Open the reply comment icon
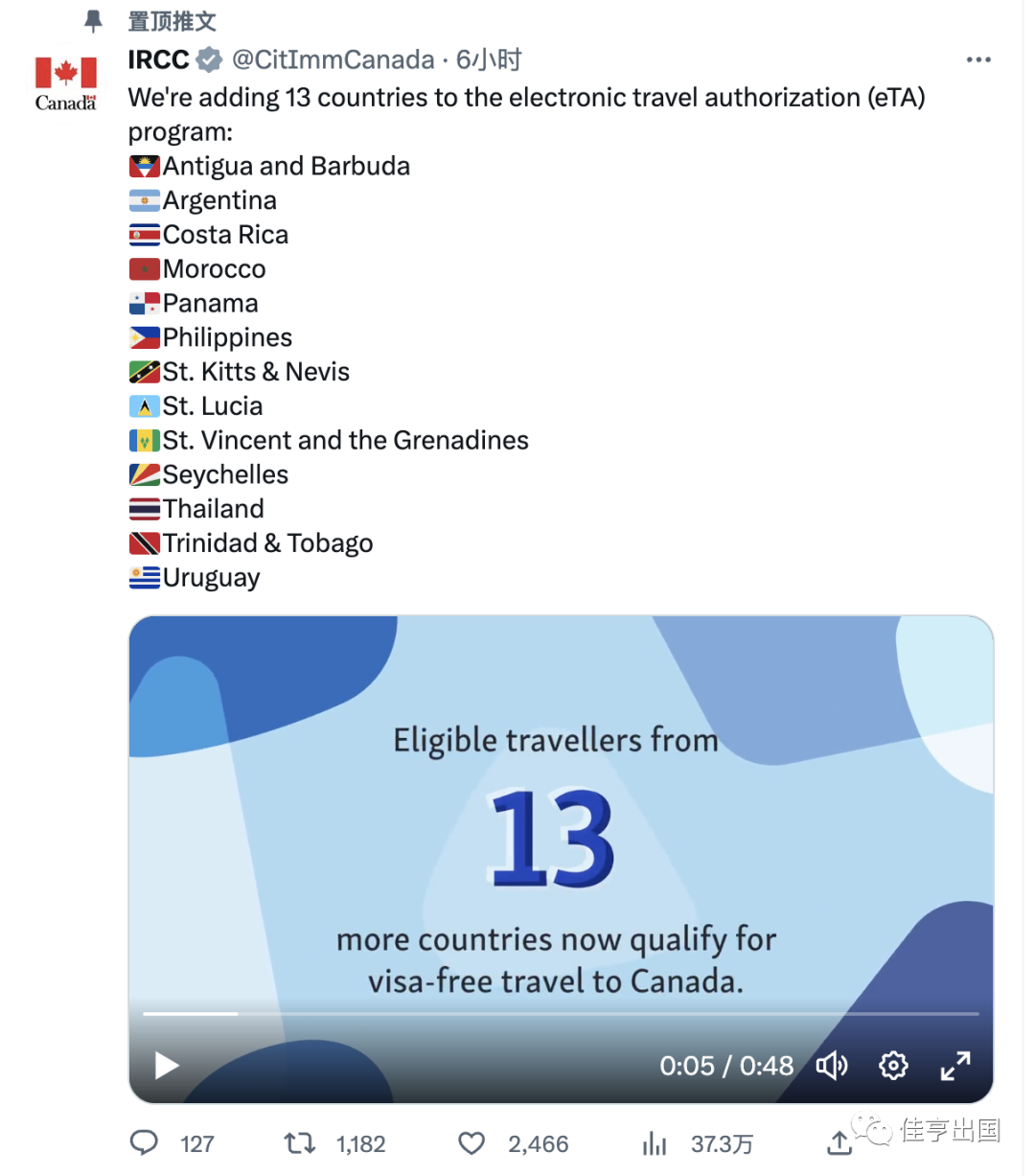This screenshot has height=1176, width=1035. pyautogui.click(x=145, y=1142)
